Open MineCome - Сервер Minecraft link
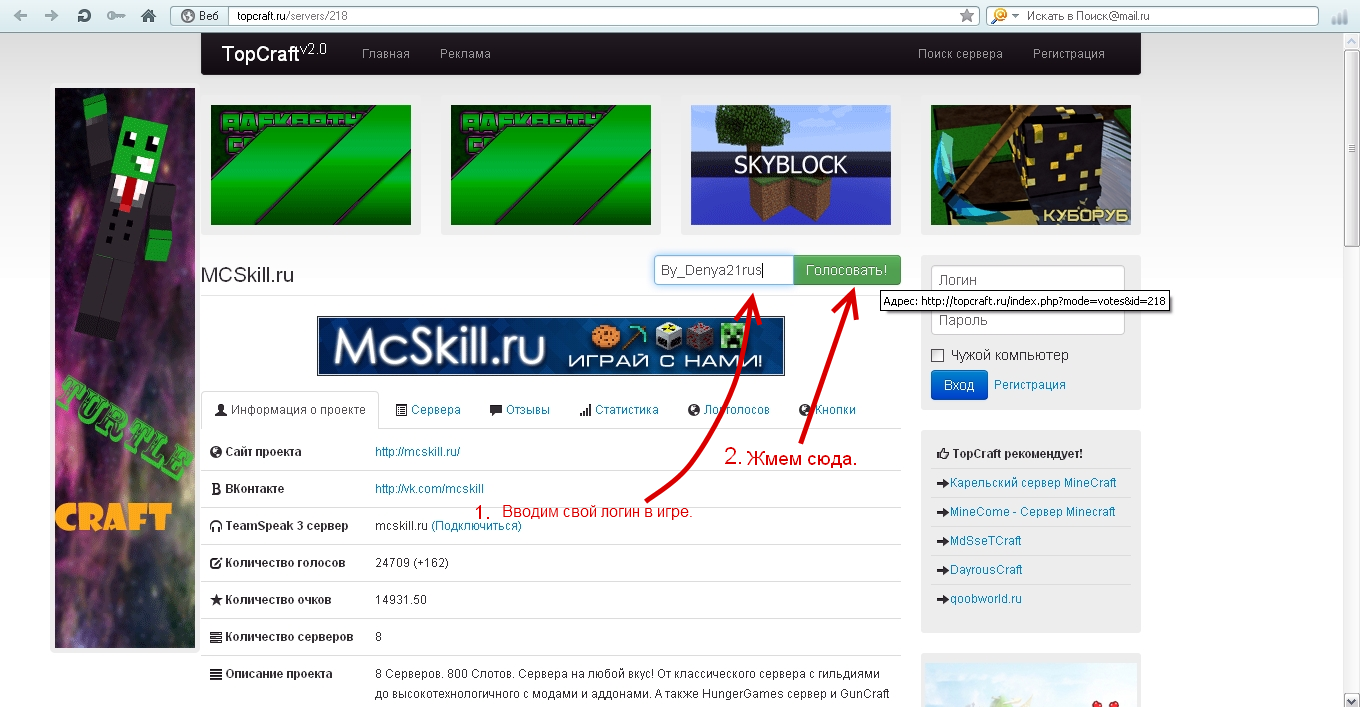The image size is (1360, 707). pos(1033,512)
